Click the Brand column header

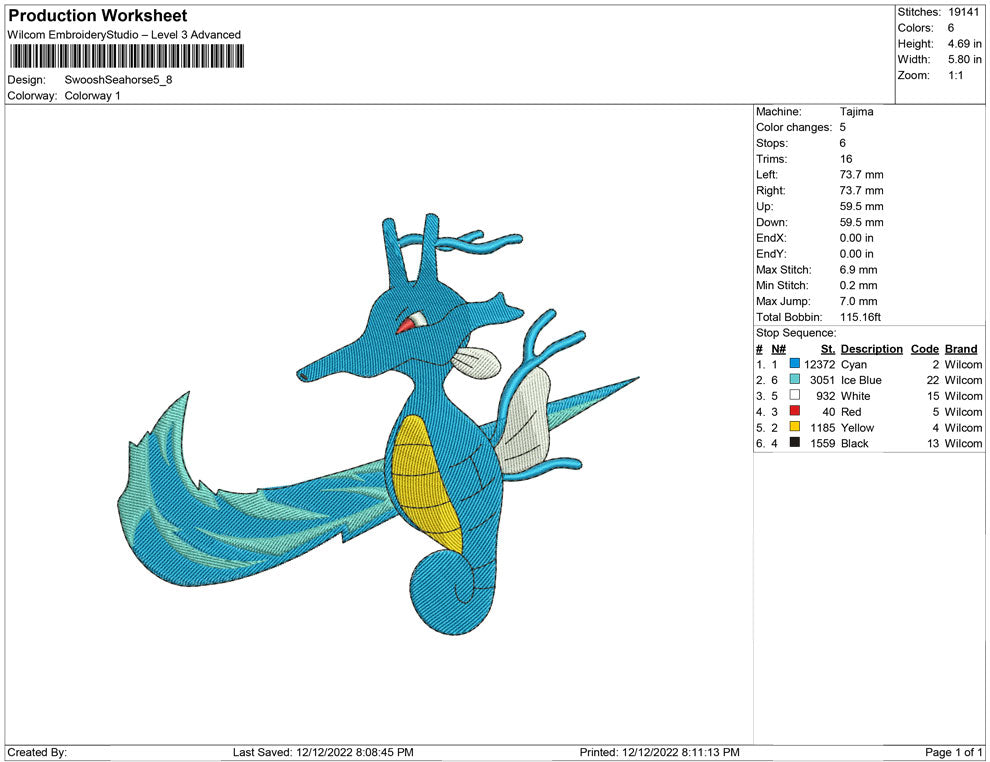coord(961,349)
